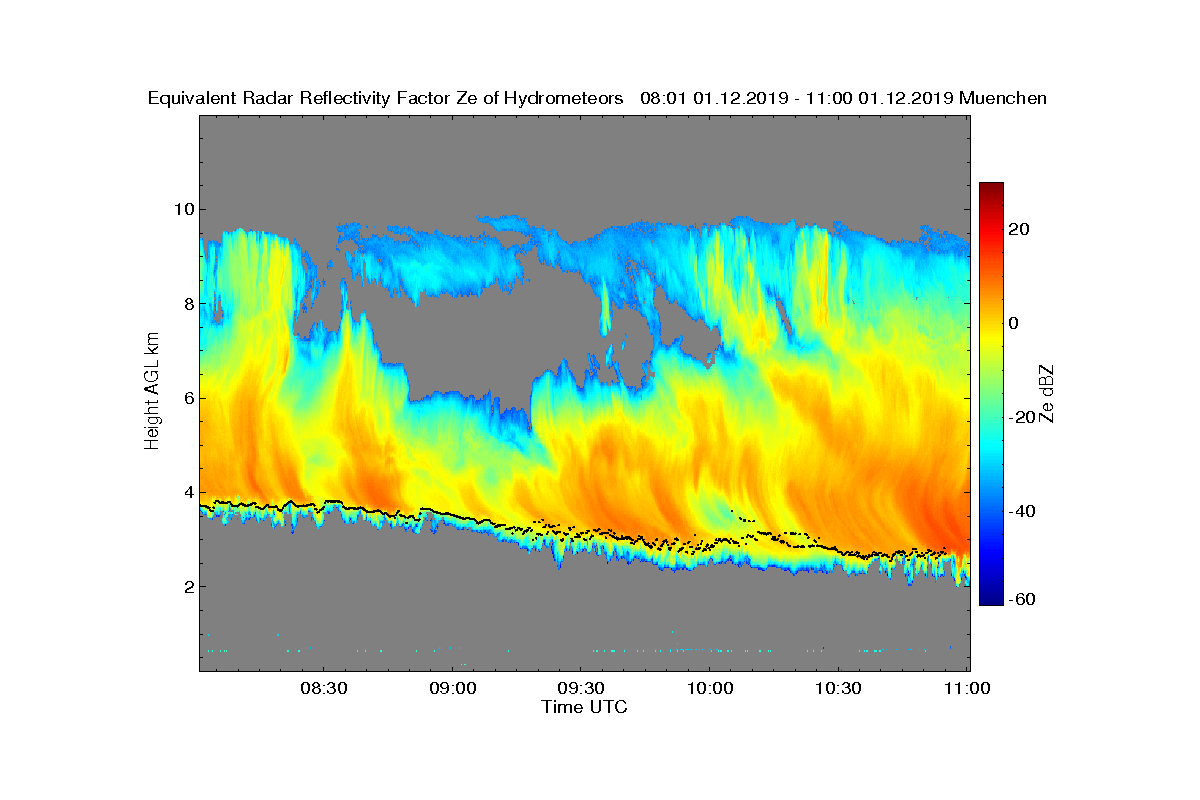Click the plot title text
Image resolution: width=1200 pixels, height=800 pixels.
[597, 98]
